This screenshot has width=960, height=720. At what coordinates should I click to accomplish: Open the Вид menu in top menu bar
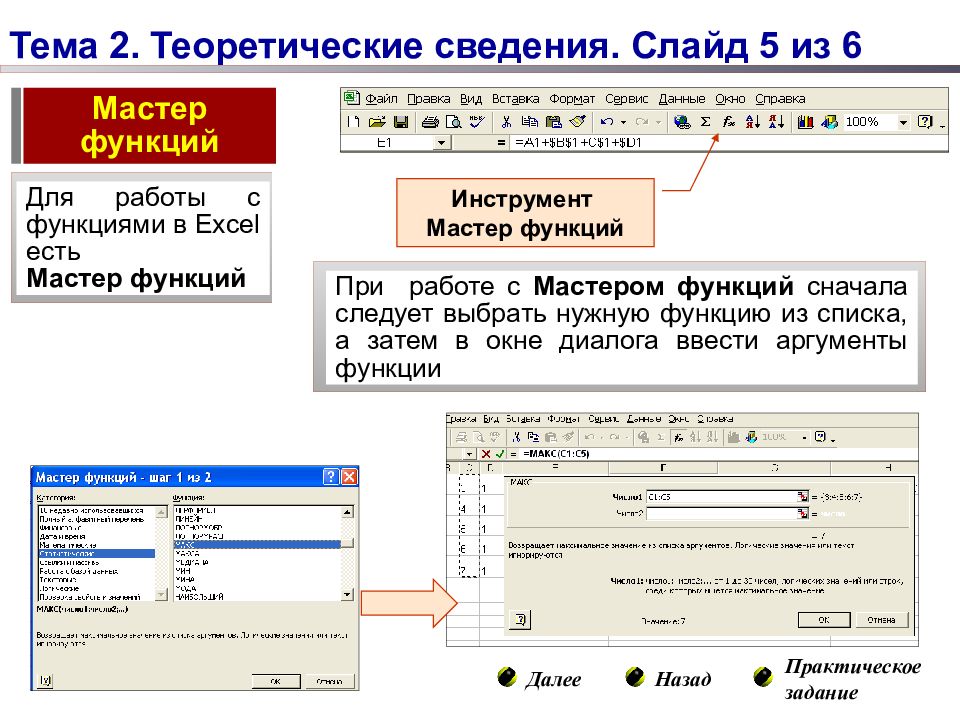pyautogui.click(x=471, y=99)
